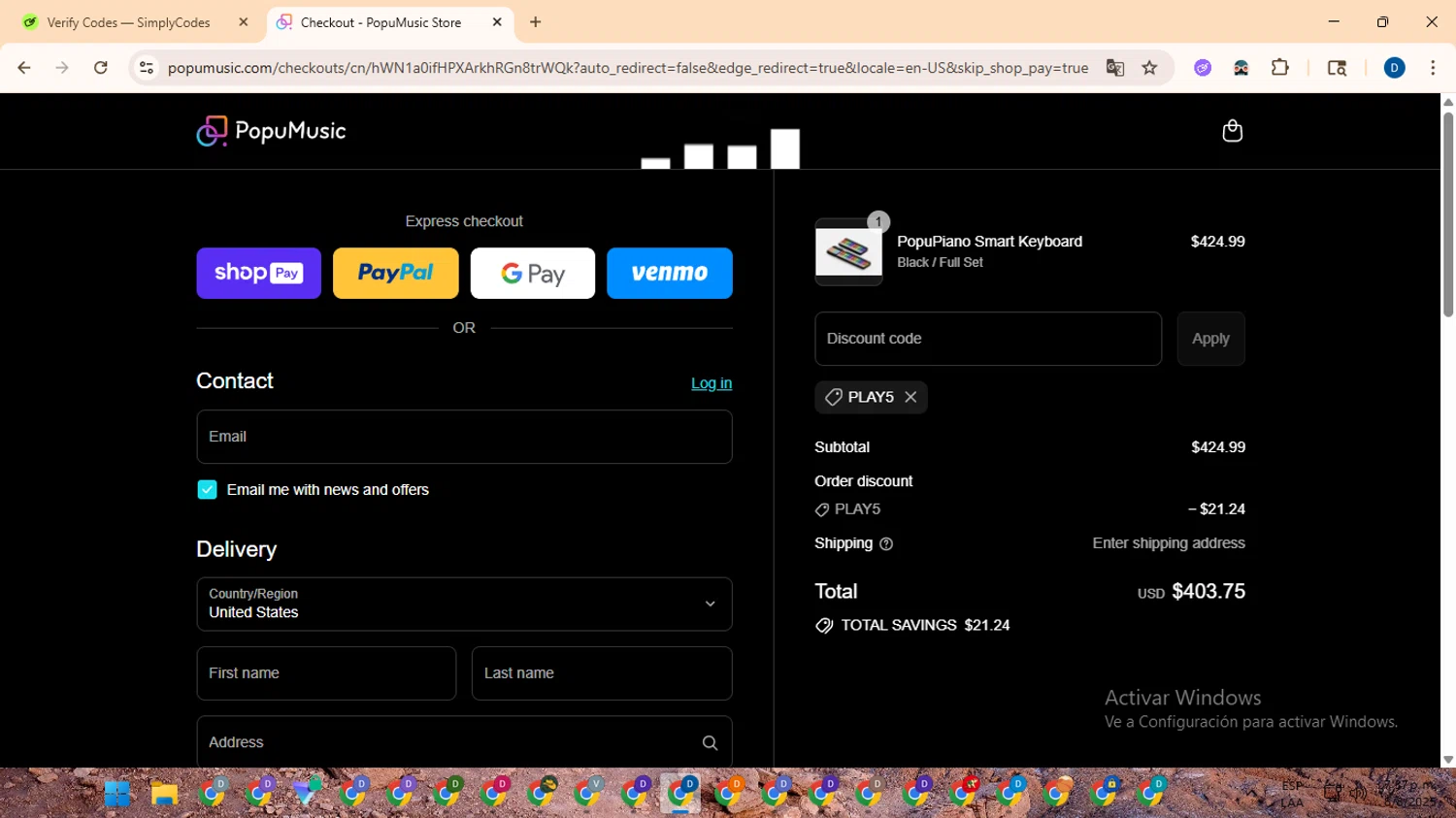Click the purple circular extension icon

point(1203,68)
